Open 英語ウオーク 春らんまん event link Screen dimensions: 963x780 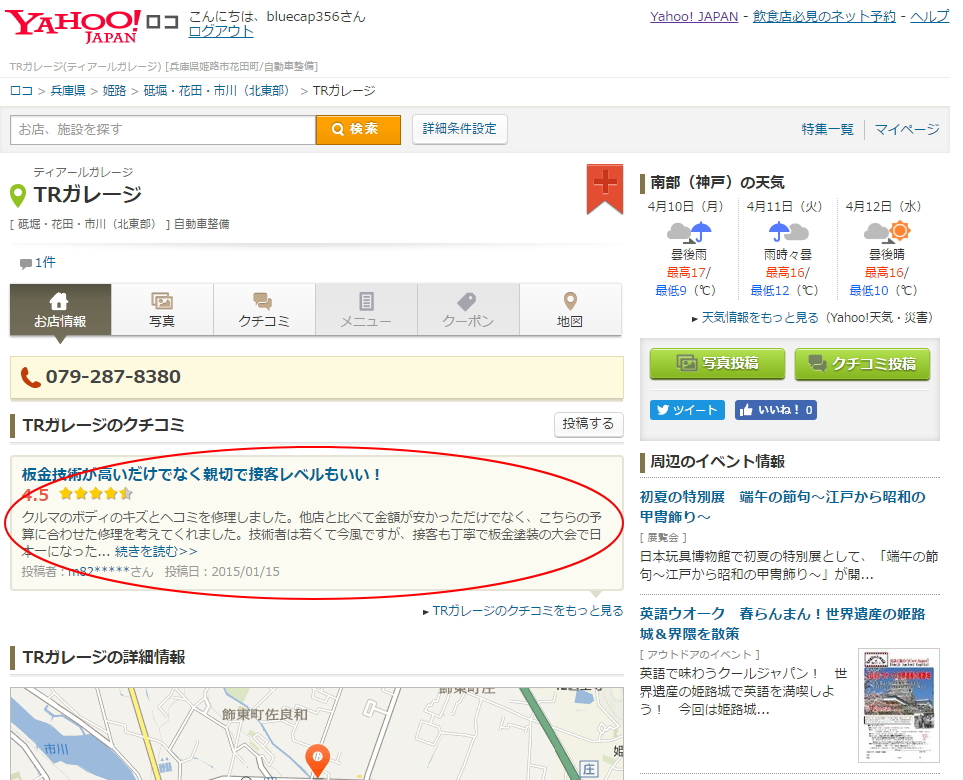click(782, 623)
